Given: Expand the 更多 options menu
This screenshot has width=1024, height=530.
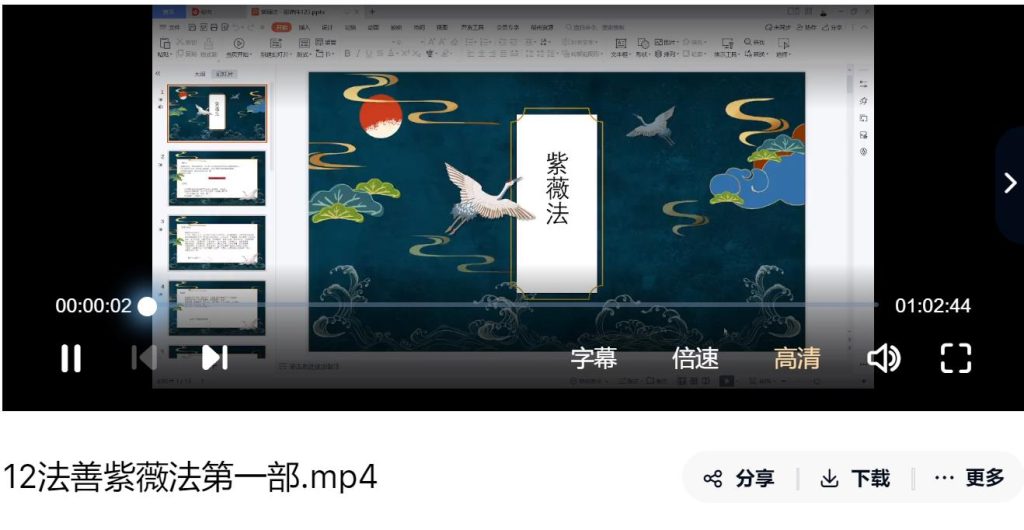Looking at the screenshot, I should [969, 478].
